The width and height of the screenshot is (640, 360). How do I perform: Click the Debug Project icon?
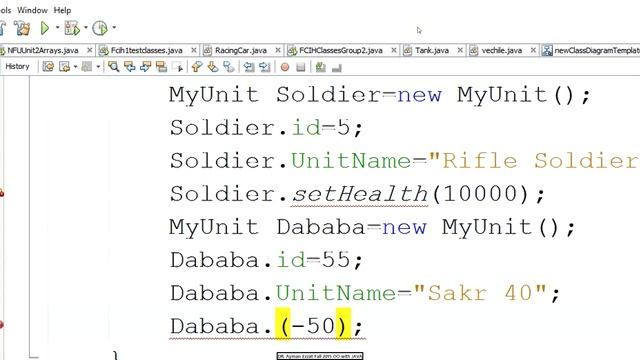click(72, 28)
